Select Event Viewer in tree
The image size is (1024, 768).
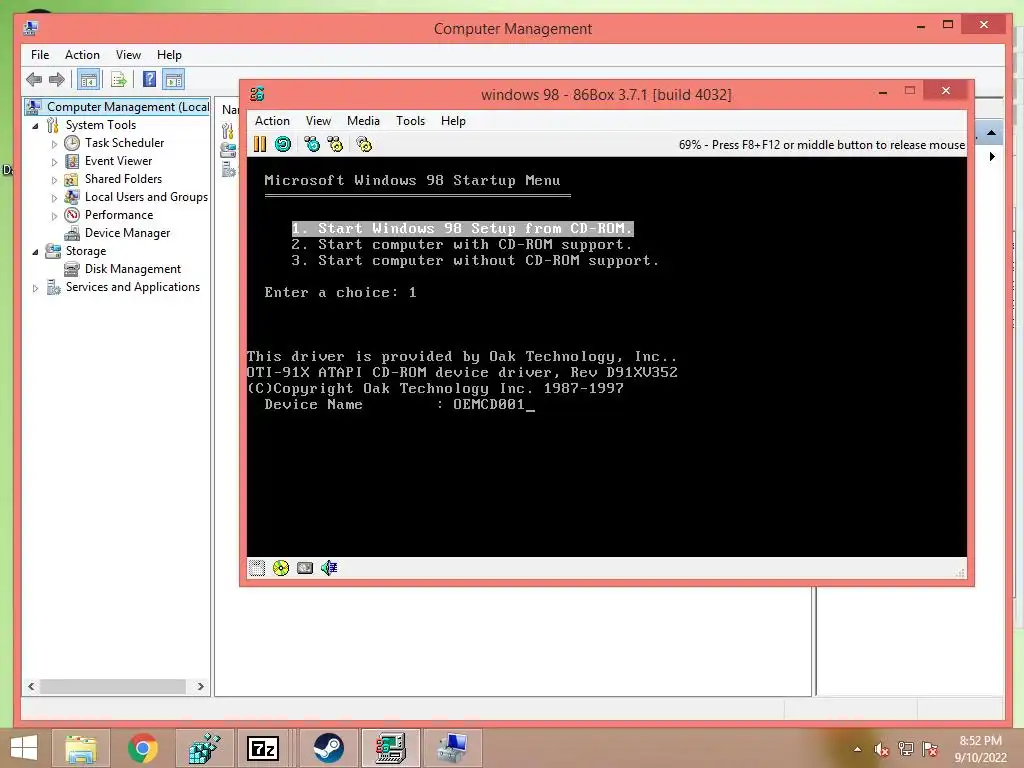pos(118,161)
